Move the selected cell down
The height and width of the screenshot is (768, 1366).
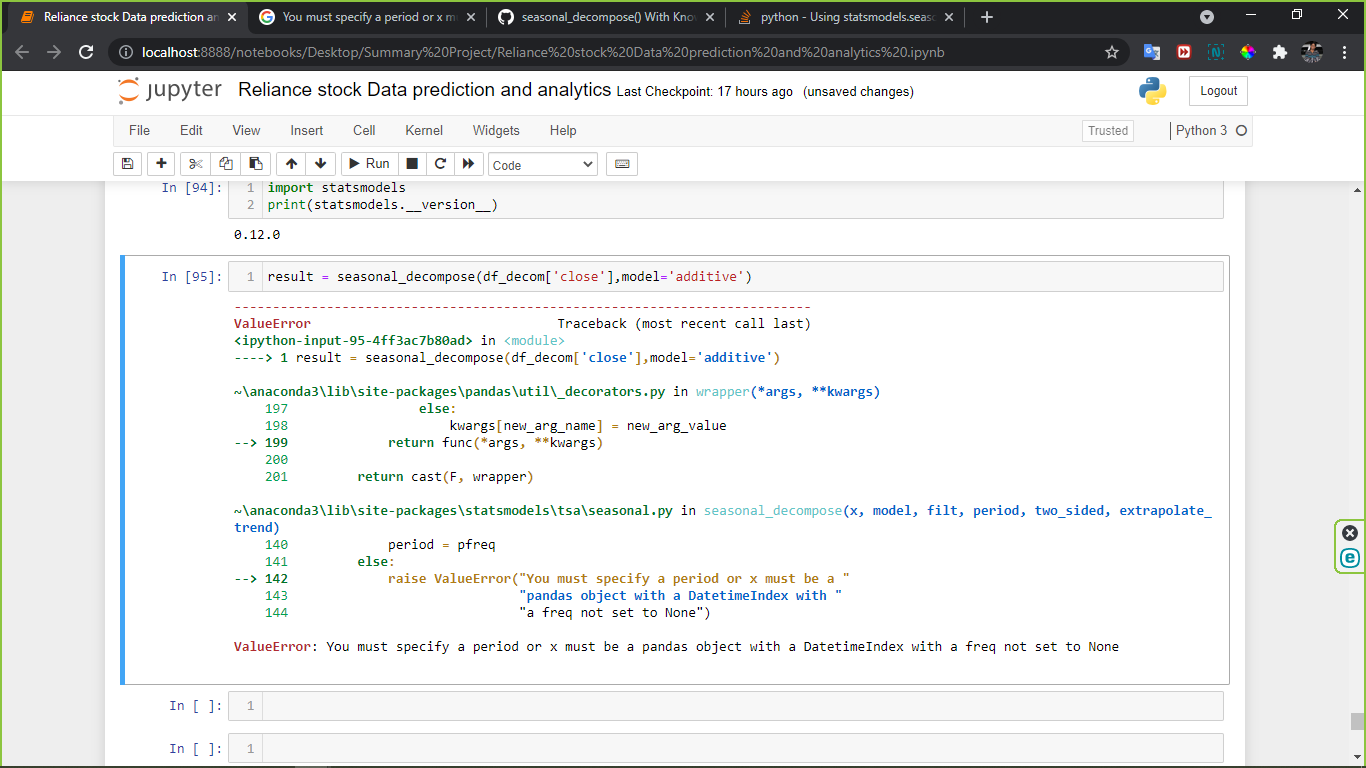click(319, 163)
